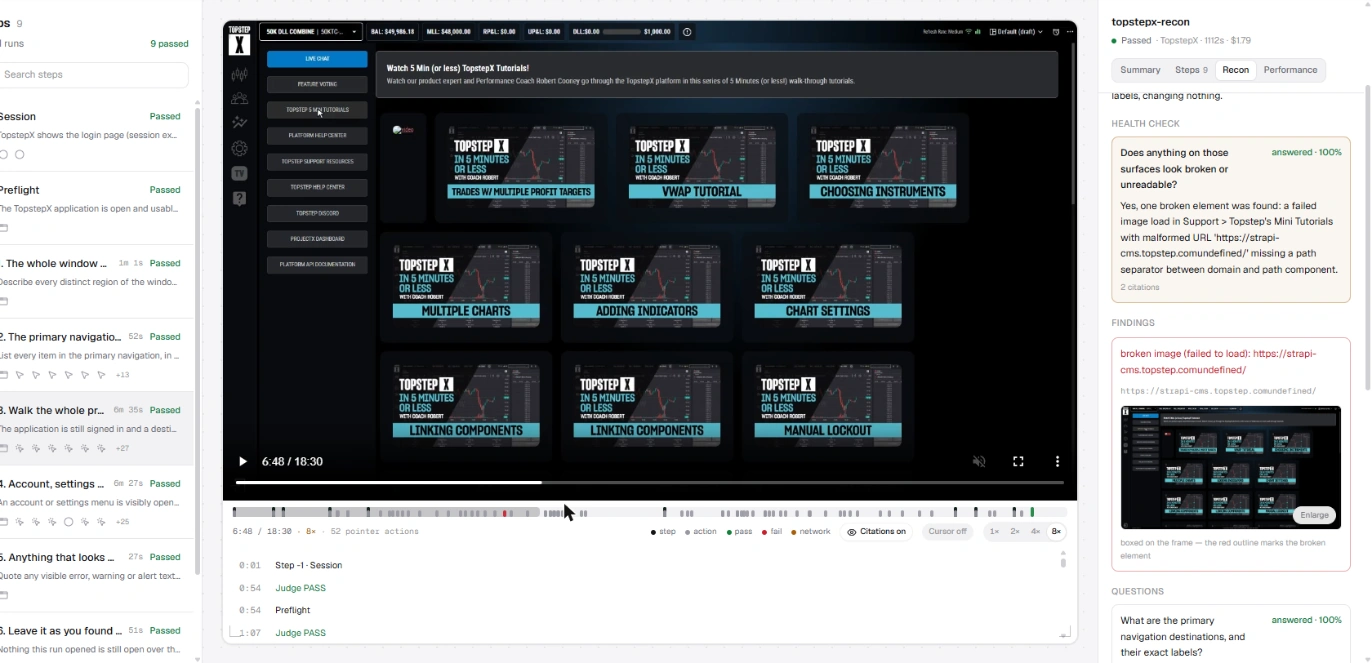Open the gear settings sidebar icon
The image size is (1372, 663).
tap(239, 148)
